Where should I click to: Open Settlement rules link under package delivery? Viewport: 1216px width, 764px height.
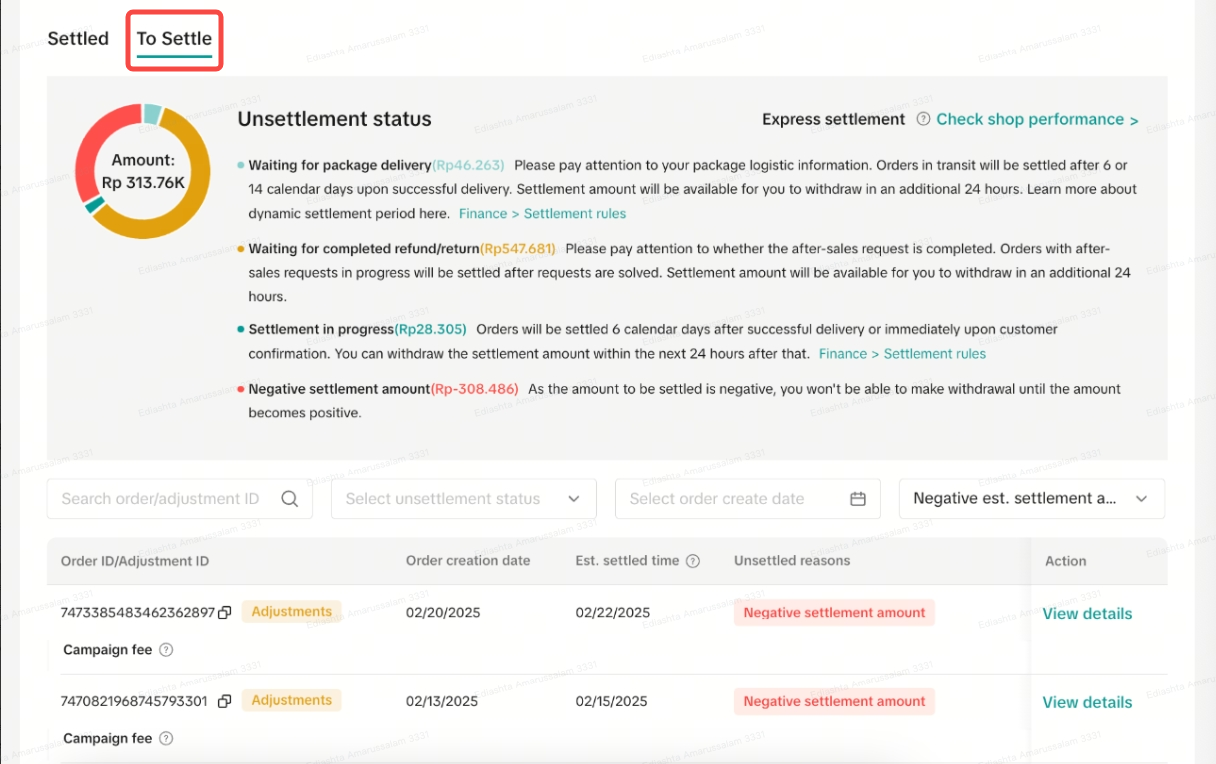tap(542, 214)
